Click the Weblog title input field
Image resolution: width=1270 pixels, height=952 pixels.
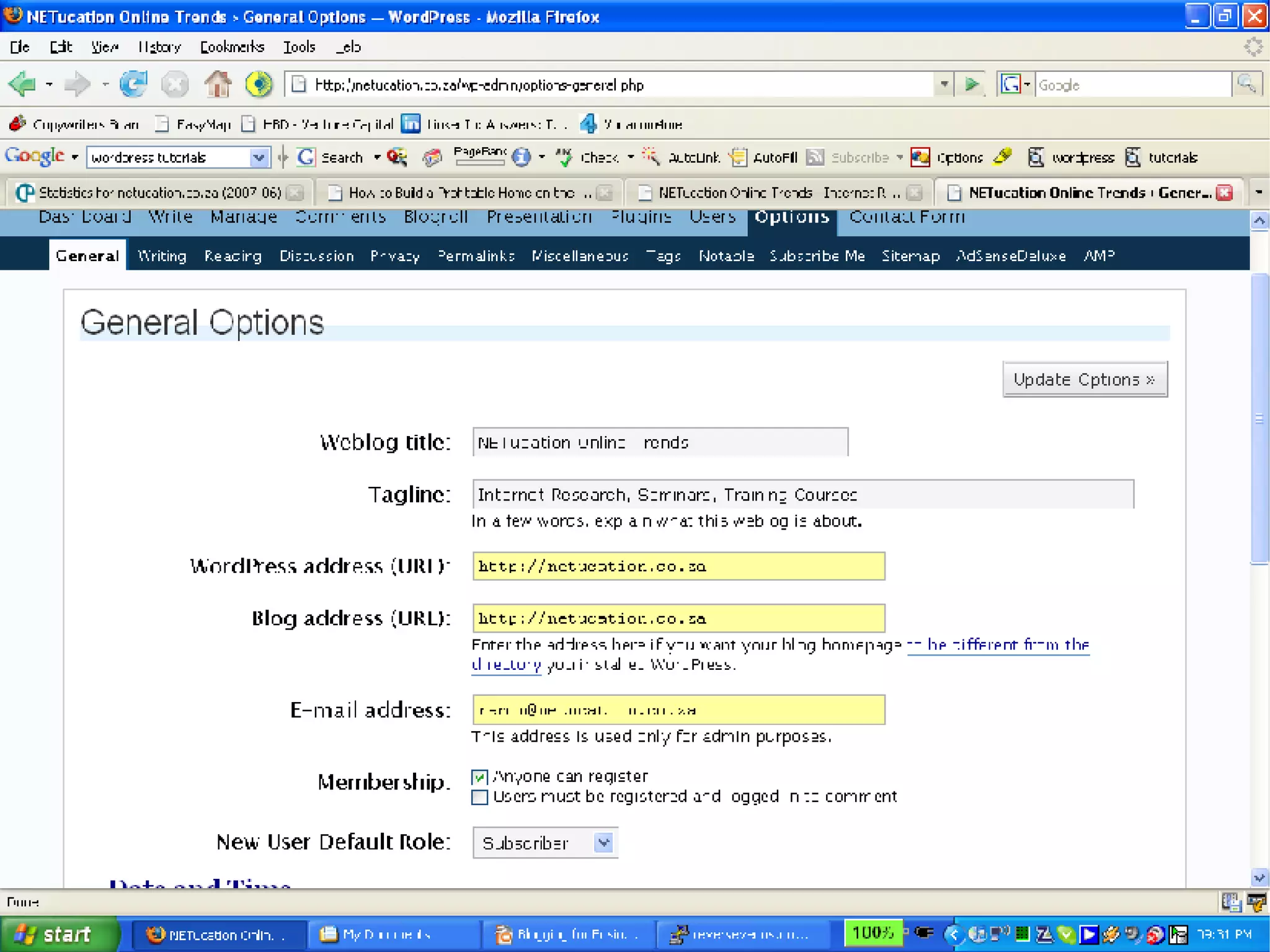pos(660,443)
